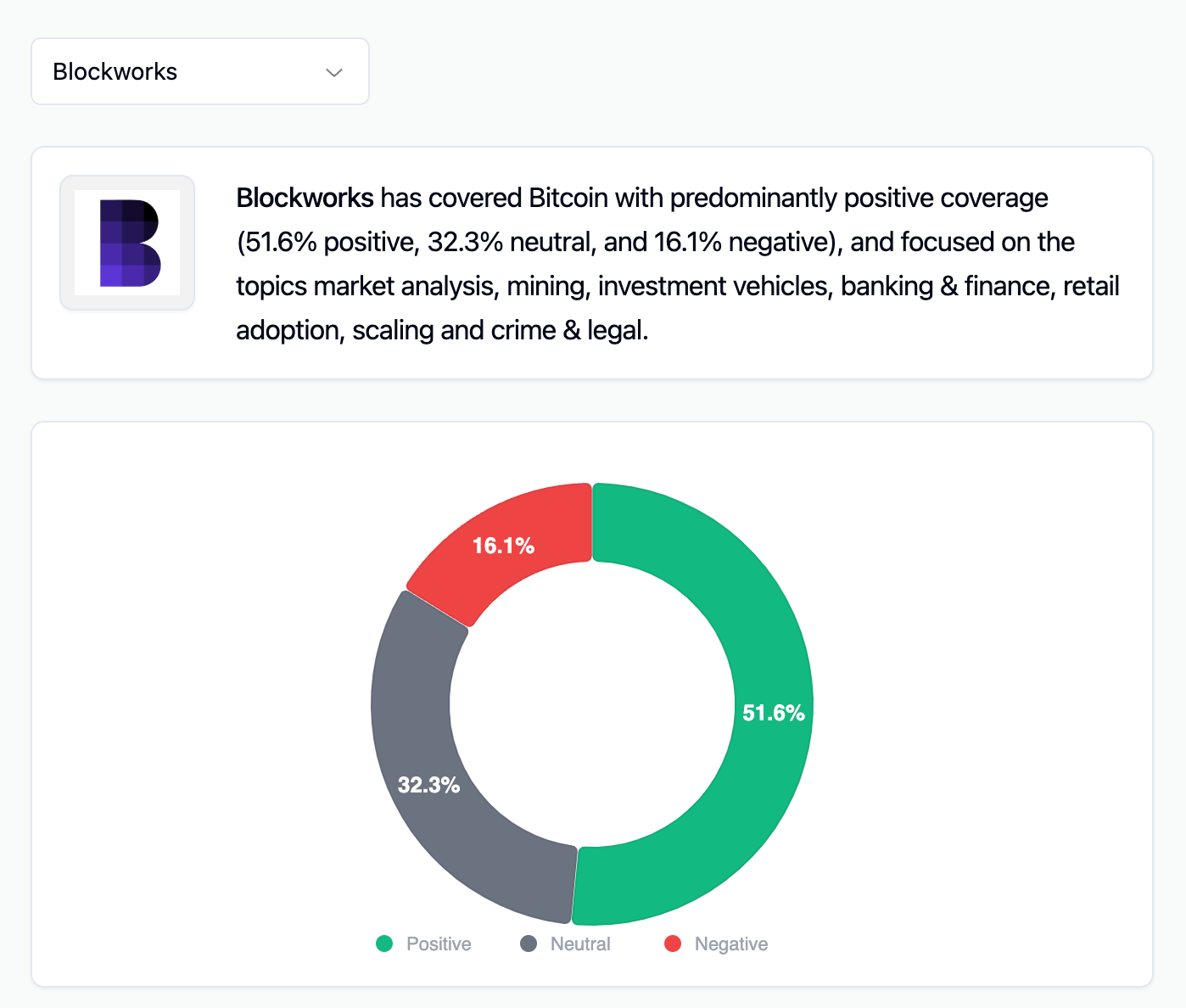Click the 32.3% label on chart
The image size is (1186, 1008).
428,785
